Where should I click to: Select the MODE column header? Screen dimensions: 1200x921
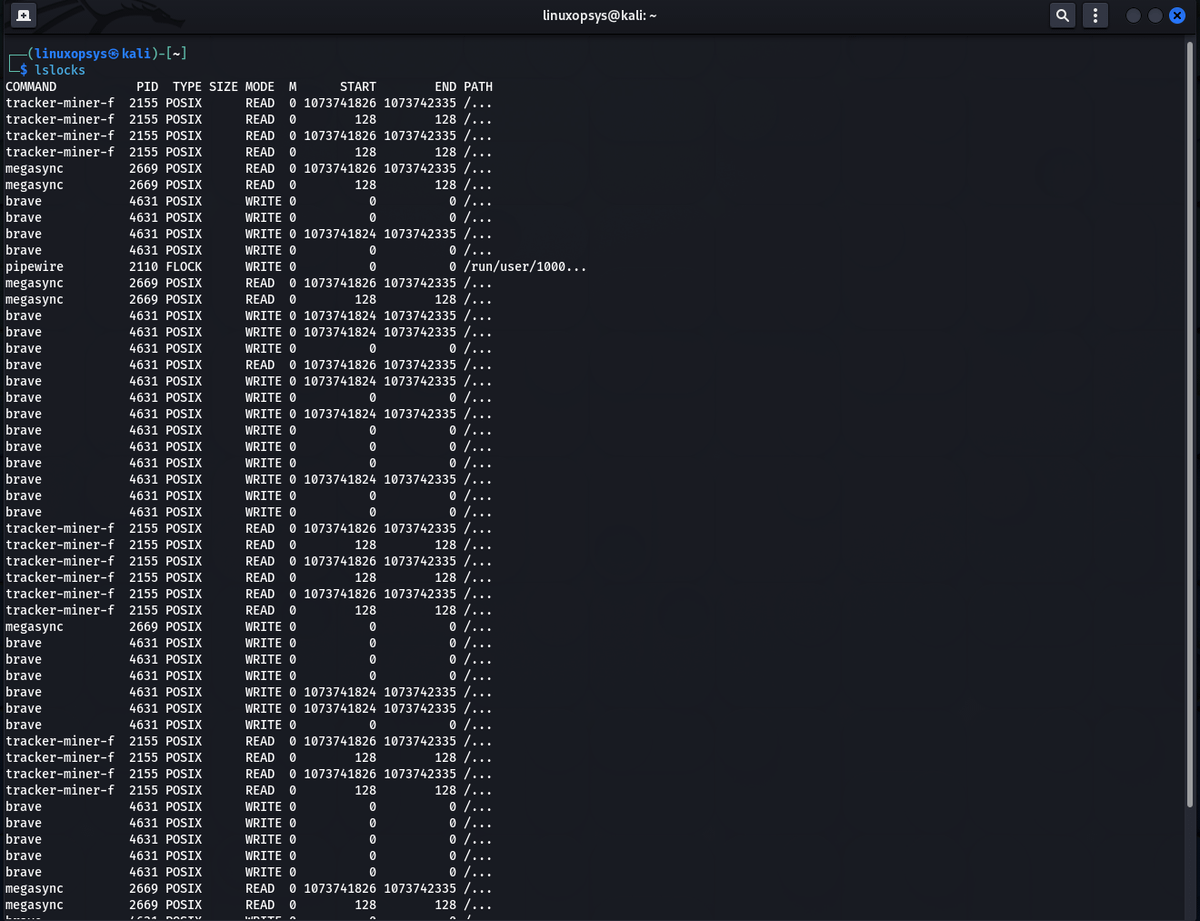259,87
